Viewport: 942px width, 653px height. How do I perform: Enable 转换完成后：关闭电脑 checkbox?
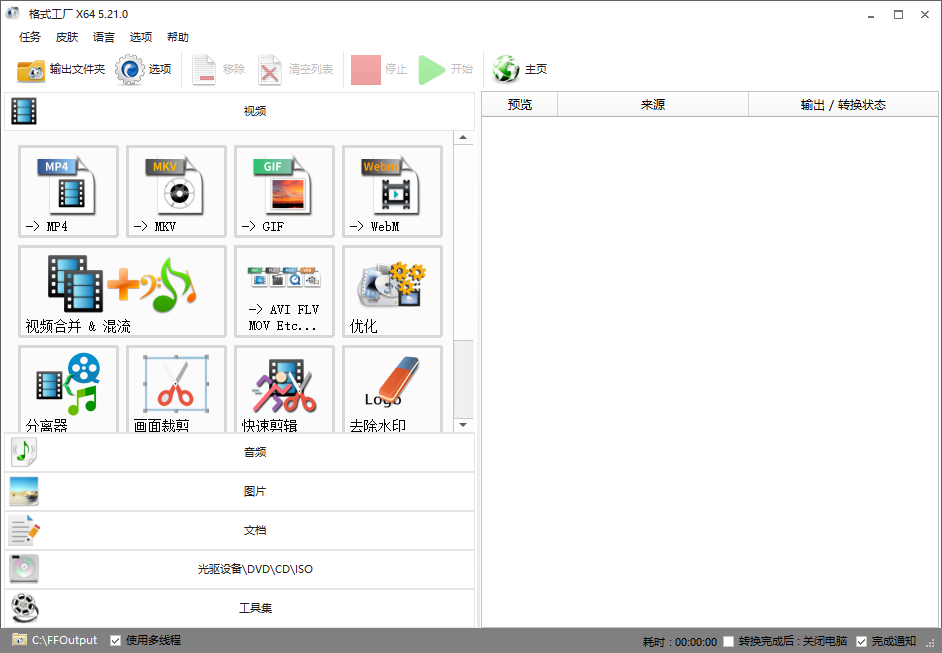pyautogui.click(x=728, y=642)
